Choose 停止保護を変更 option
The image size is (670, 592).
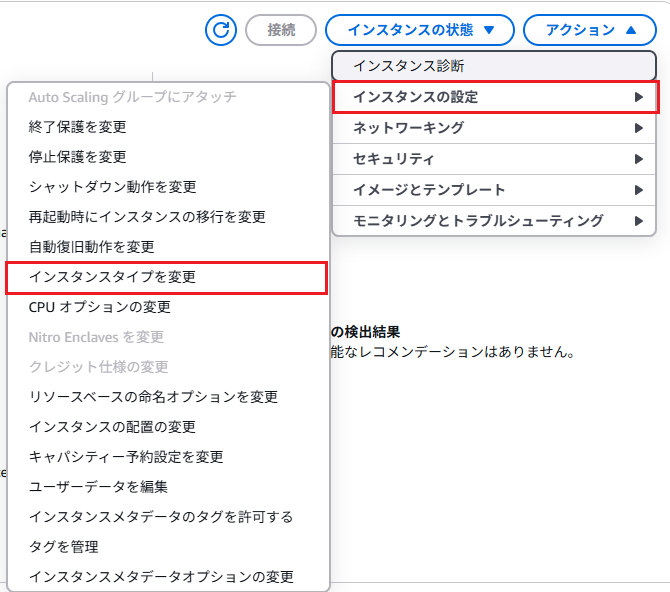78,157
